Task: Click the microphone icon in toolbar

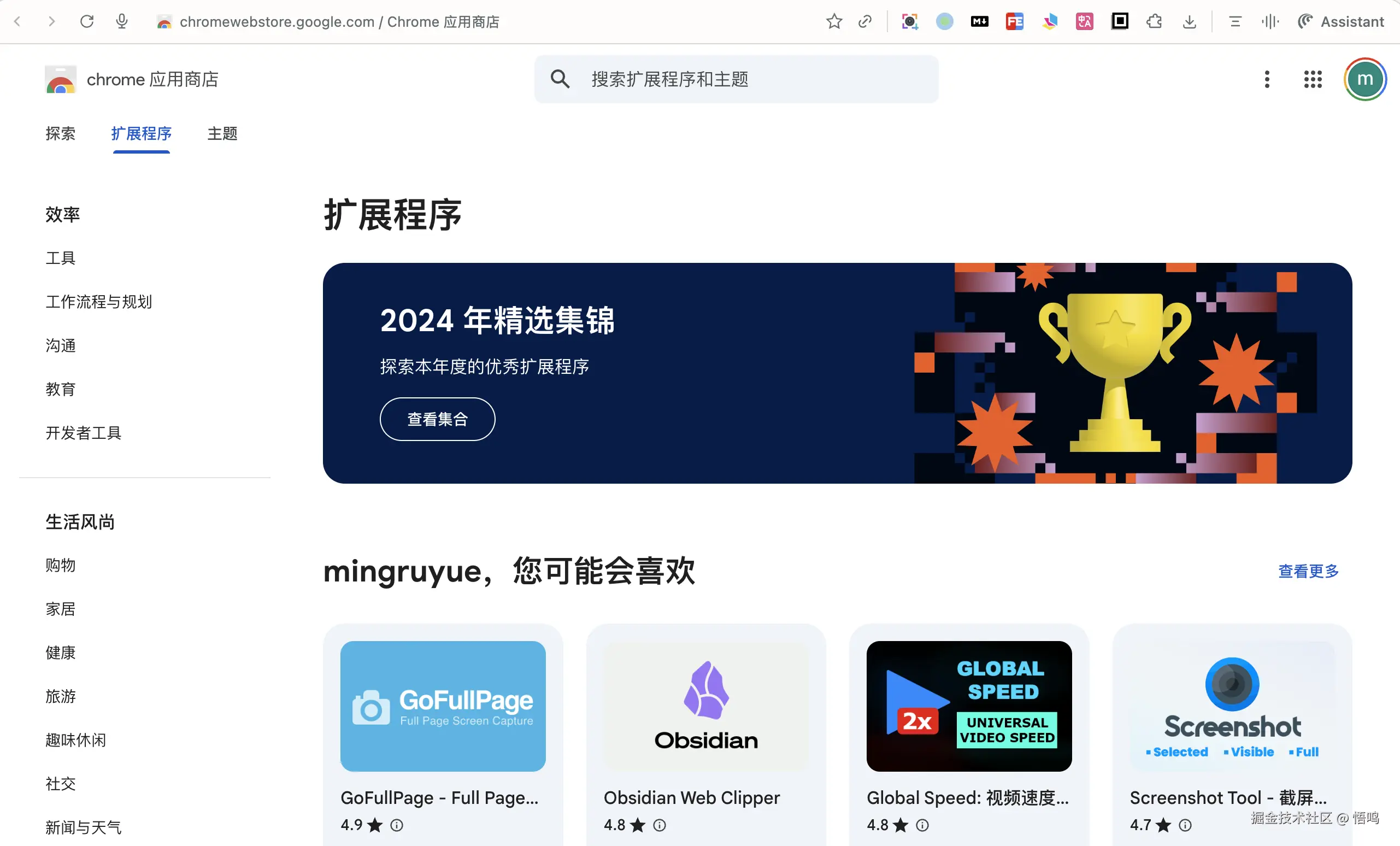Action: point(122,22)
